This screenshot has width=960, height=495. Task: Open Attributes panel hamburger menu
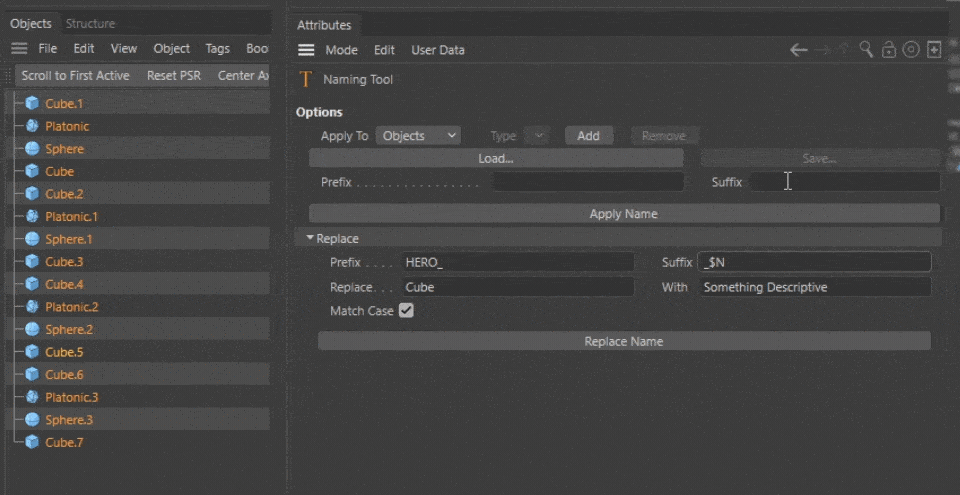pyautogui.click(x=306, y=50)
